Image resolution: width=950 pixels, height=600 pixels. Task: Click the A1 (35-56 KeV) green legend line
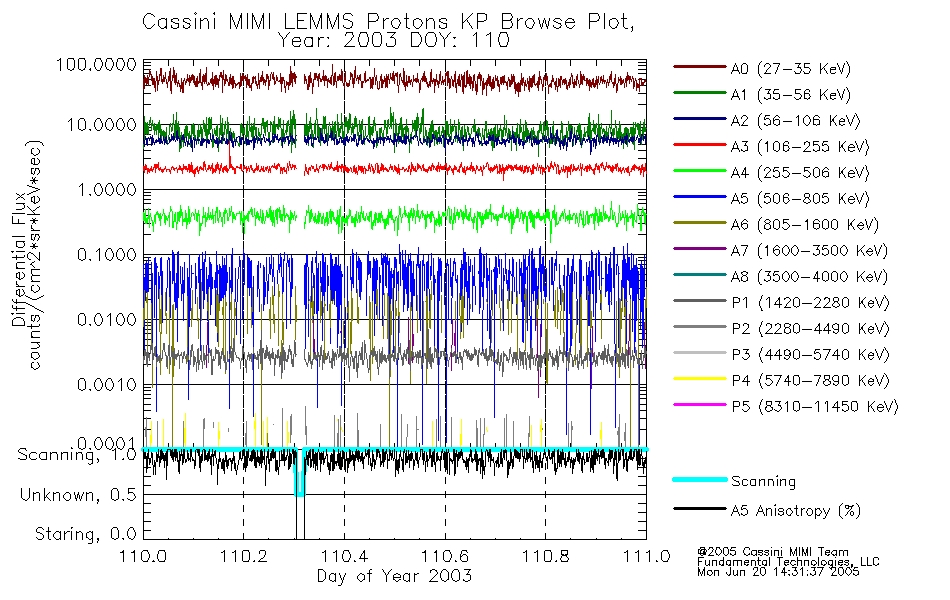coord(699,92)
